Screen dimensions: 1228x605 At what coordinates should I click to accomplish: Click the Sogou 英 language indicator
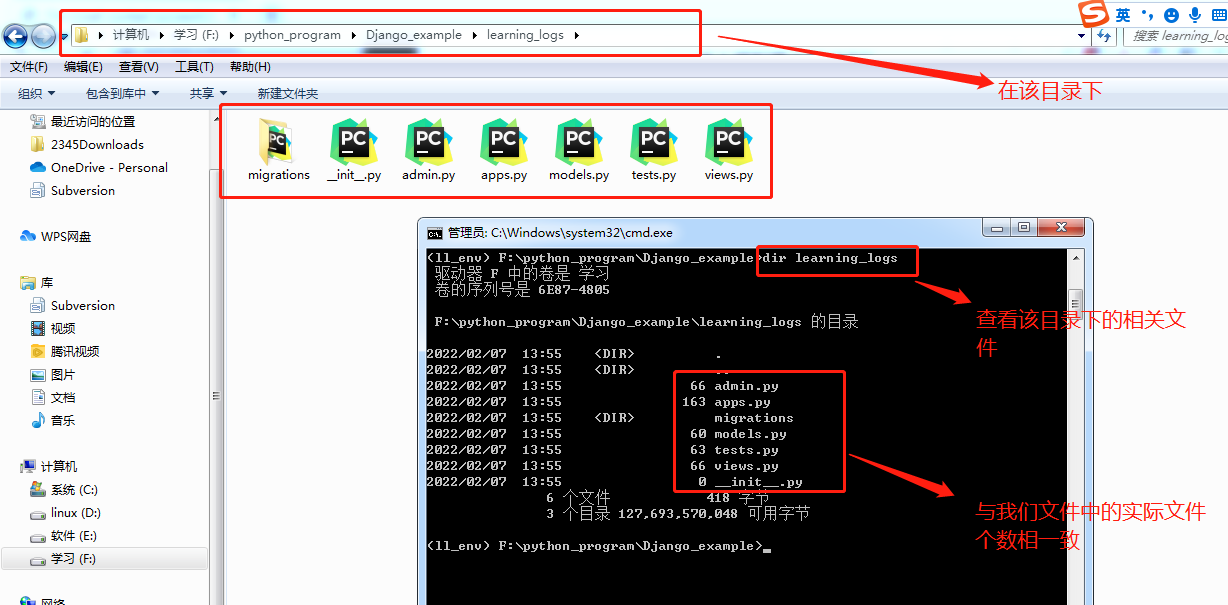tap(1123, 15)
